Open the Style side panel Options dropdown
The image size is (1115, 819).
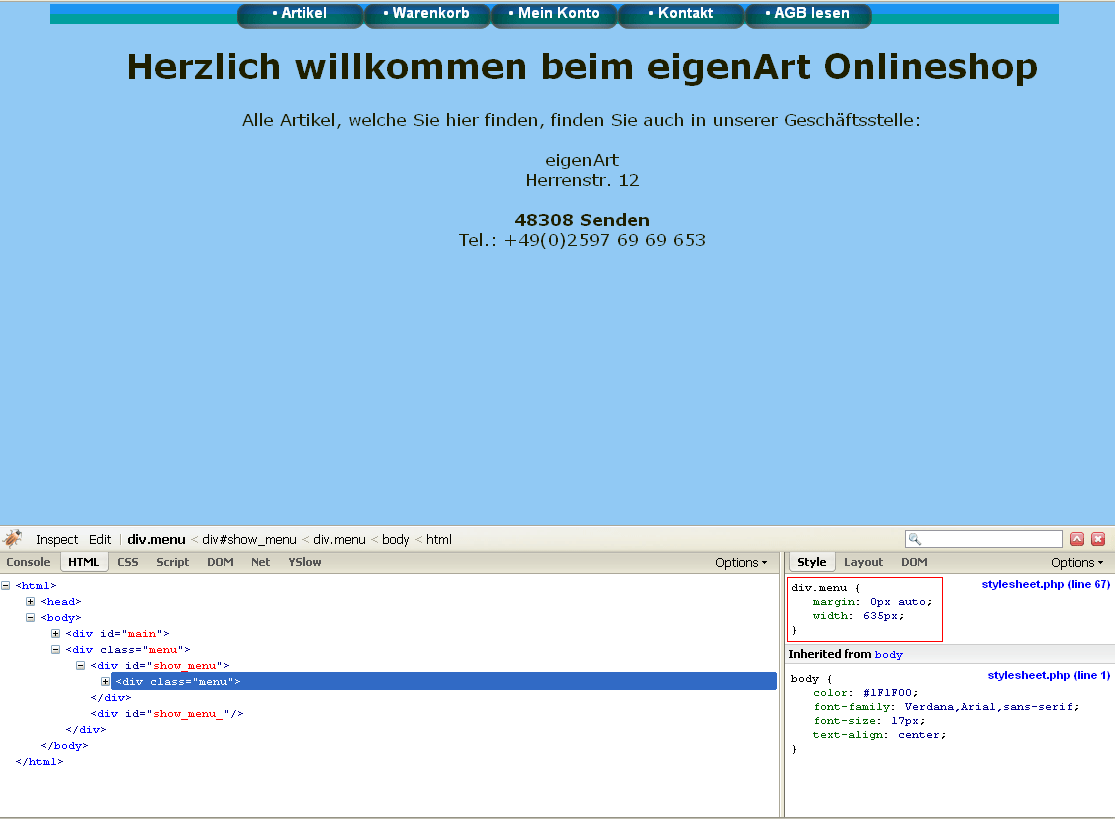pyautogui.click(x=1078, y=562)
